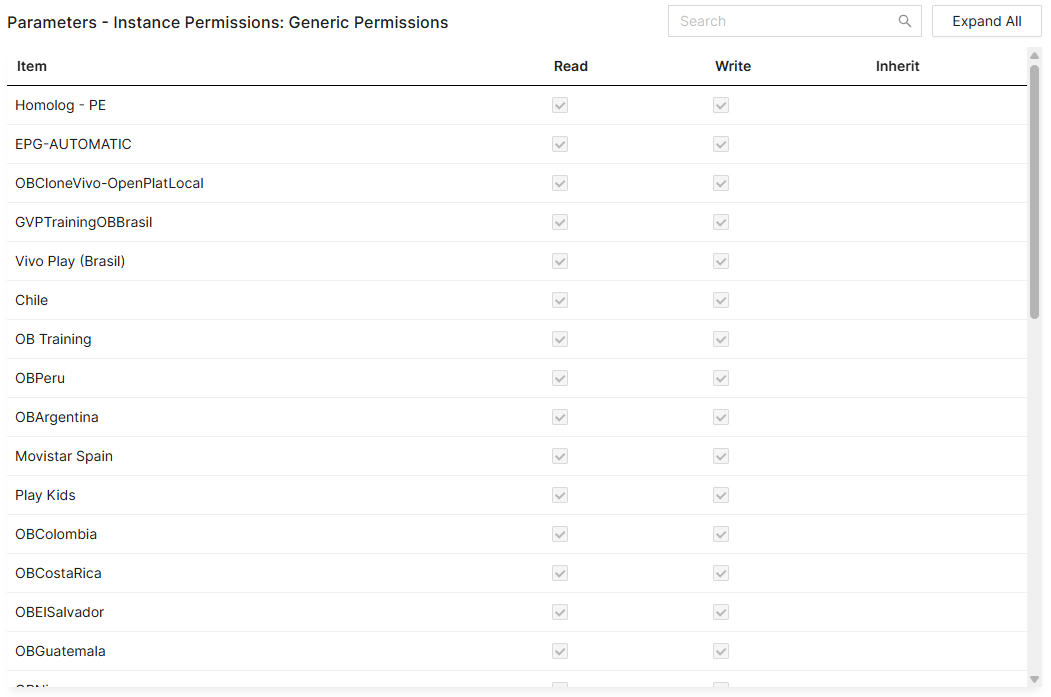Image resolution: width=1051 pixels, height=697 pixels.
Task: Click the vertical scrollbar thumb
Action: [x=1035, y=190]
